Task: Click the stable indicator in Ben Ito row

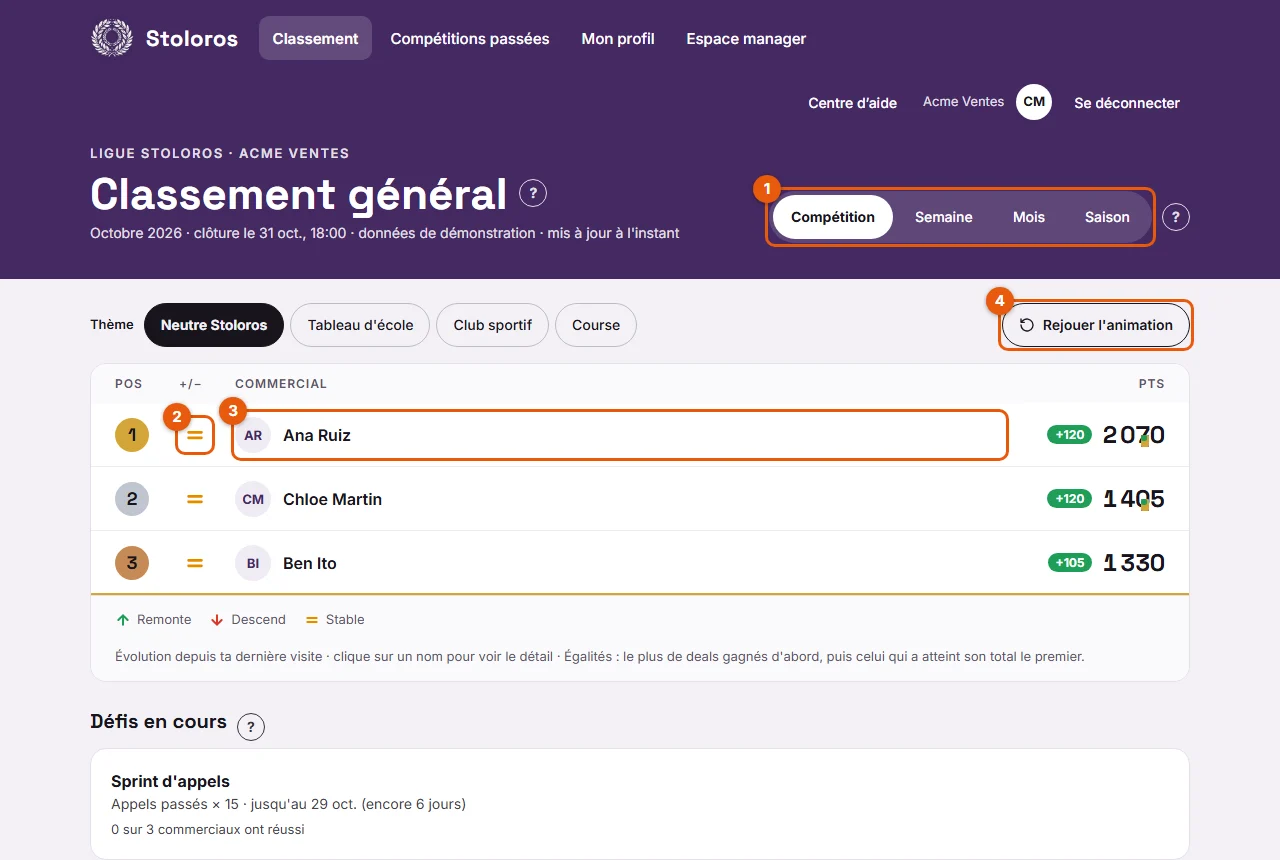Action: pos(195,563)
